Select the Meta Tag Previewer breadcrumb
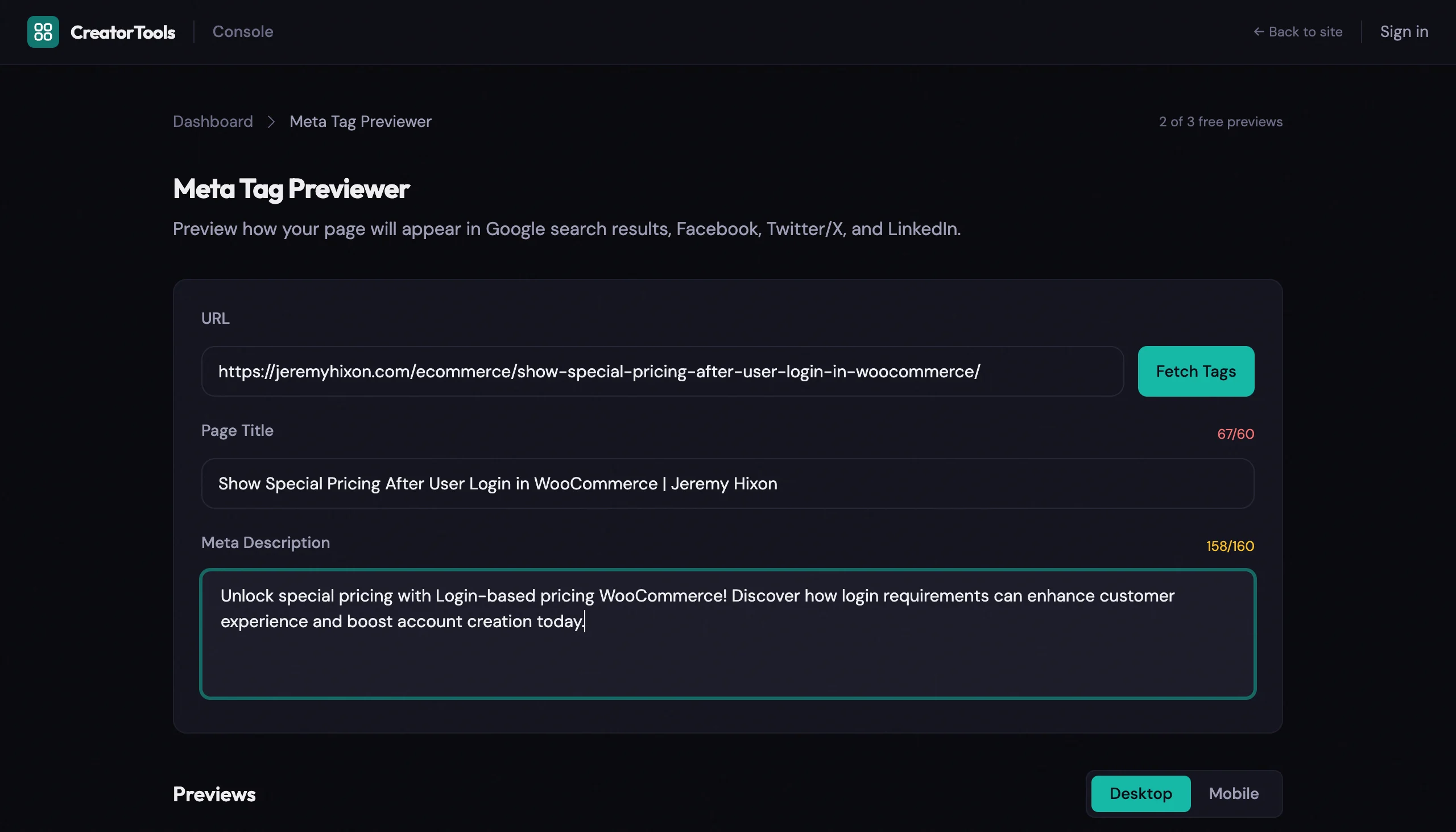Viewport: 1456px width, 832px height. click(360, 121)
